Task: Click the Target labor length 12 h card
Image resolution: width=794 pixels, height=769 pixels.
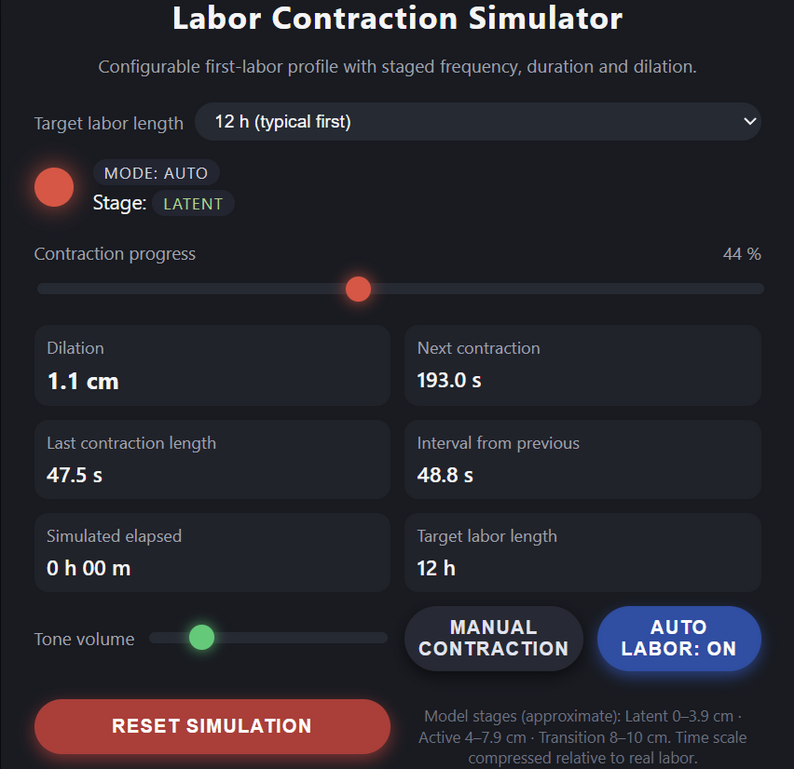Action: pos(582,552)
